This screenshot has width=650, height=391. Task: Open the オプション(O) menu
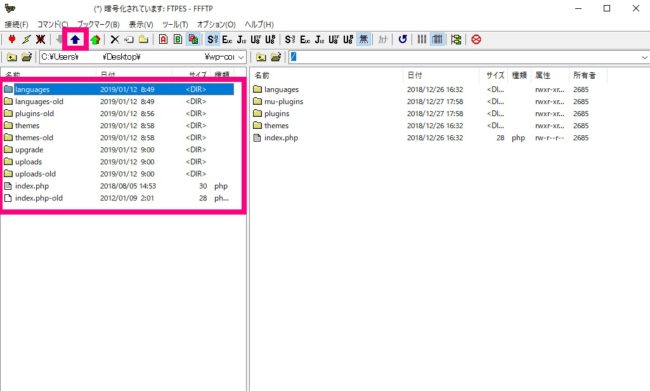point(216,24)
